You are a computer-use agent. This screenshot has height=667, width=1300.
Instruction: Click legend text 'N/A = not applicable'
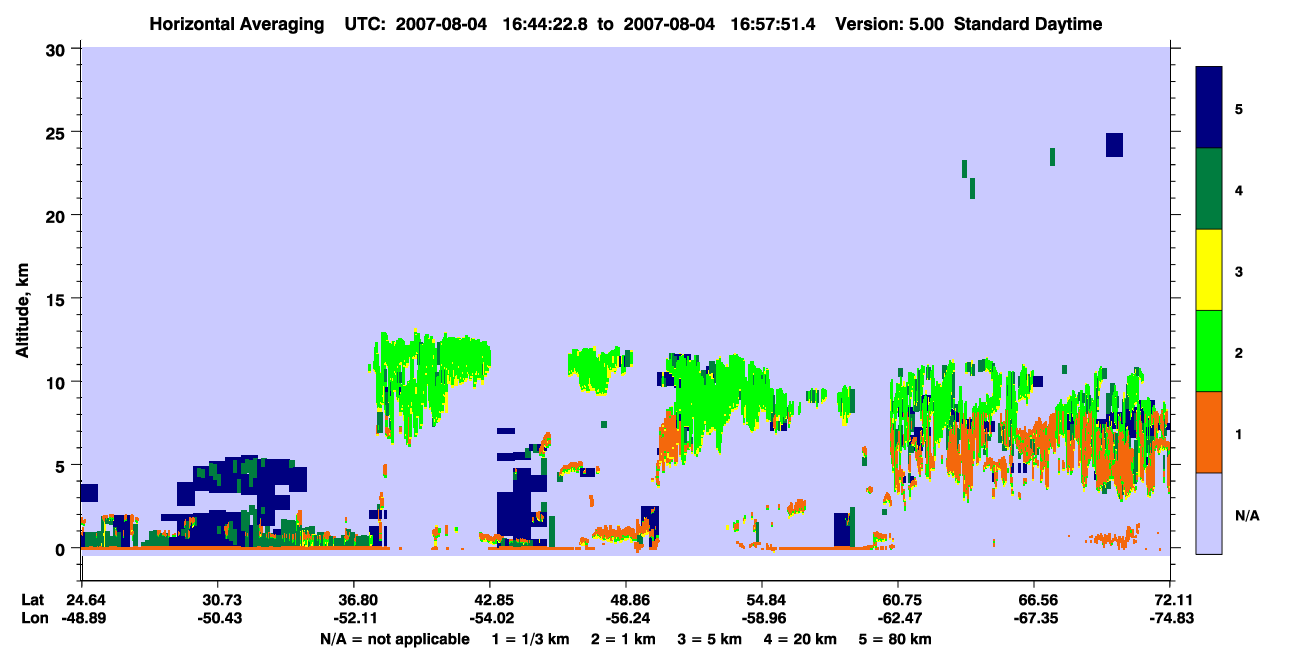pos(394,639)
